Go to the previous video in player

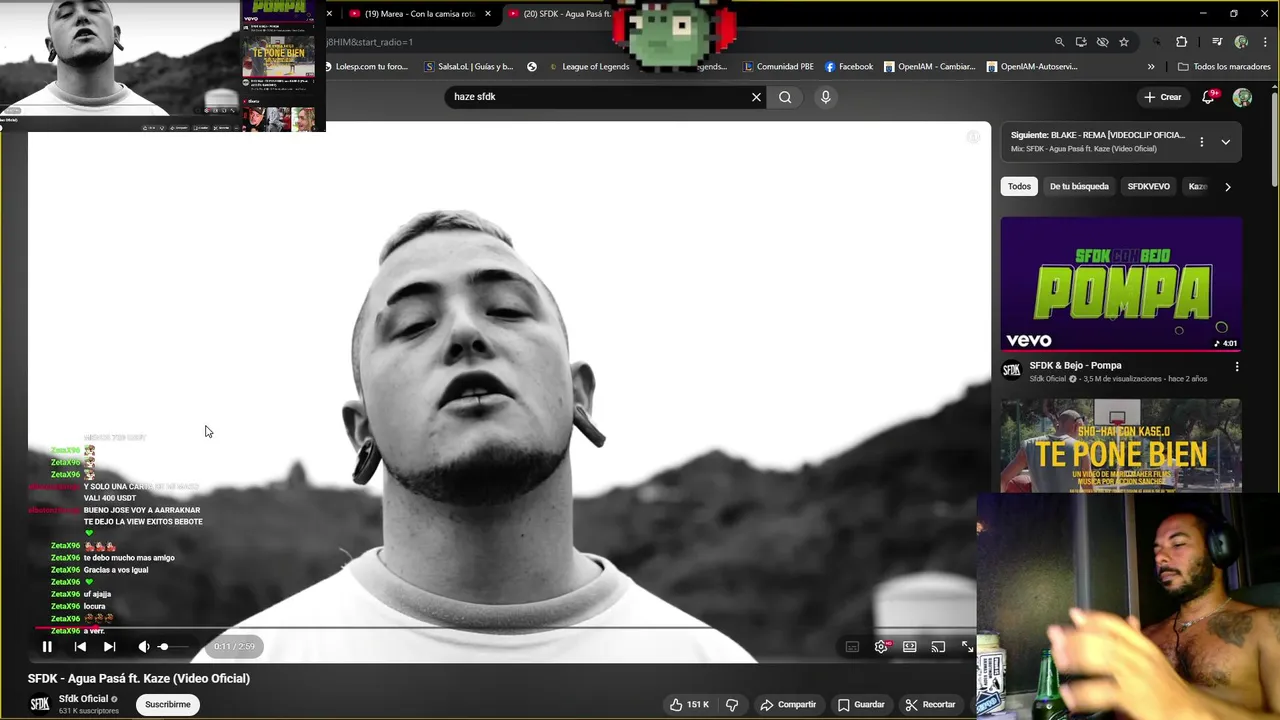(x=80, y=647)
